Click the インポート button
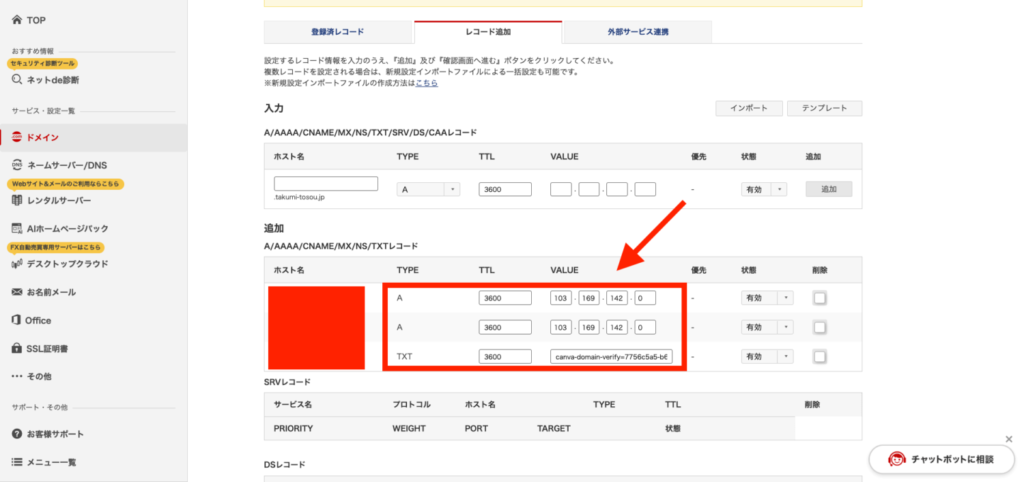The width and height of the screenshot is (1024, 482). 748,108
